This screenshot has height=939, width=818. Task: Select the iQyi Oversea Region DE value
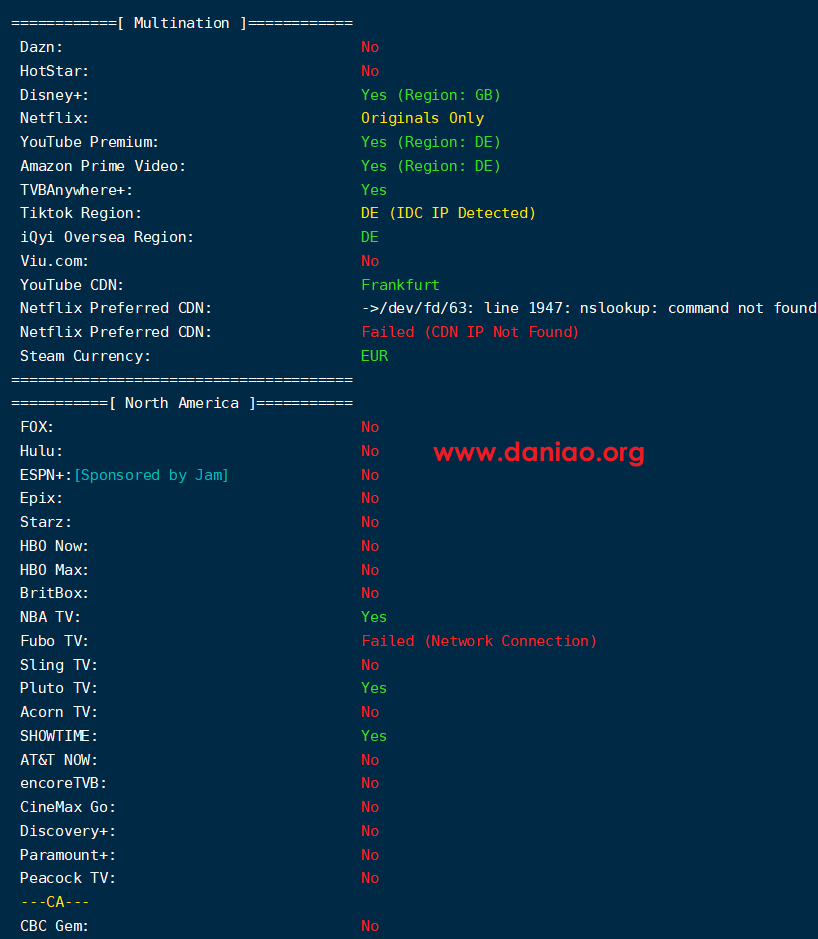(x=369, y=237)
